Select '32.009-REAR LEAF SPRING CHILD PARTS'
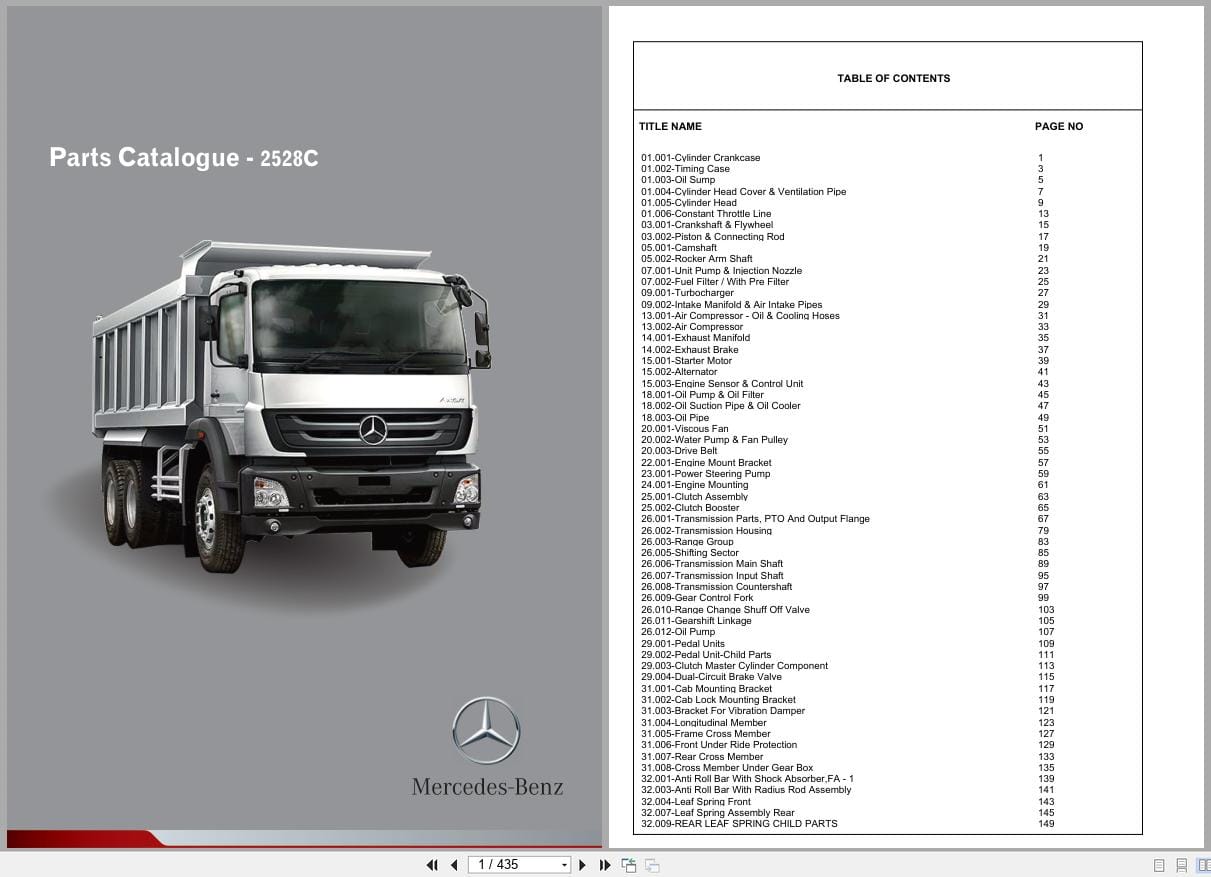Viewport: 1211px width, 877px height. click(x=740, y=824)
